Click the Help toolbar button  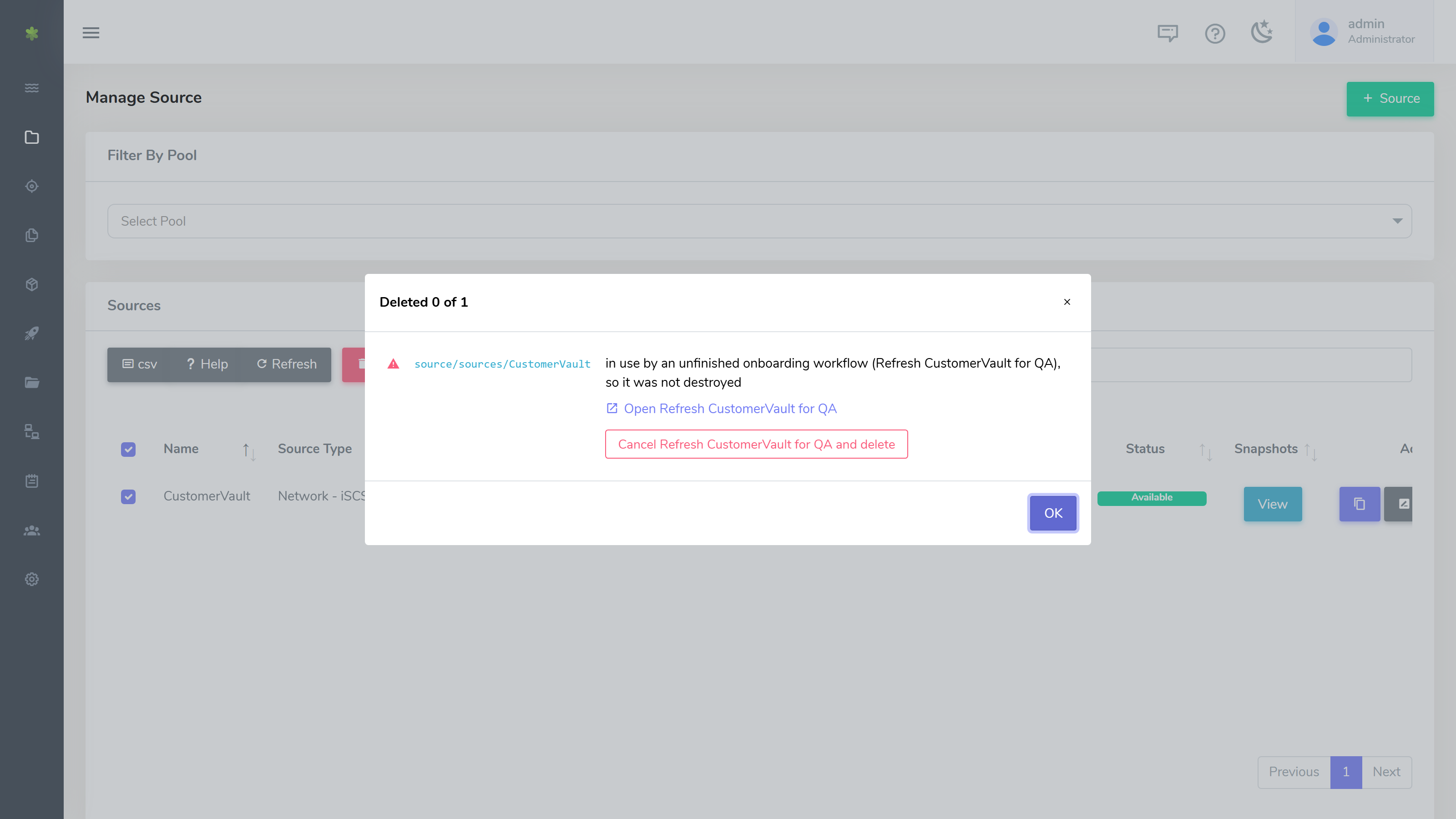[x=207, y=364]
